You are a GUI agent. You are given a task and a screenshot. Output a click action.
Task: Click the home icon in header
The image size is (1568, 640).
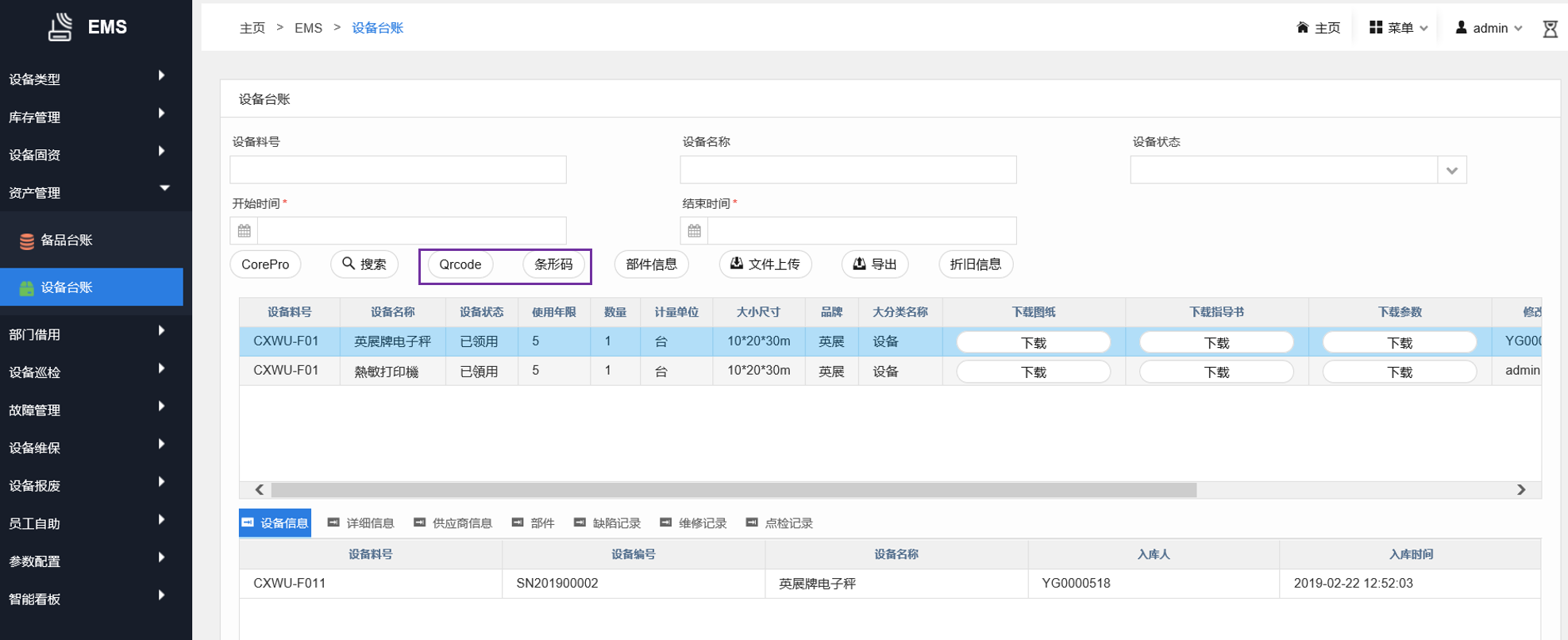tap(1302, 28)
